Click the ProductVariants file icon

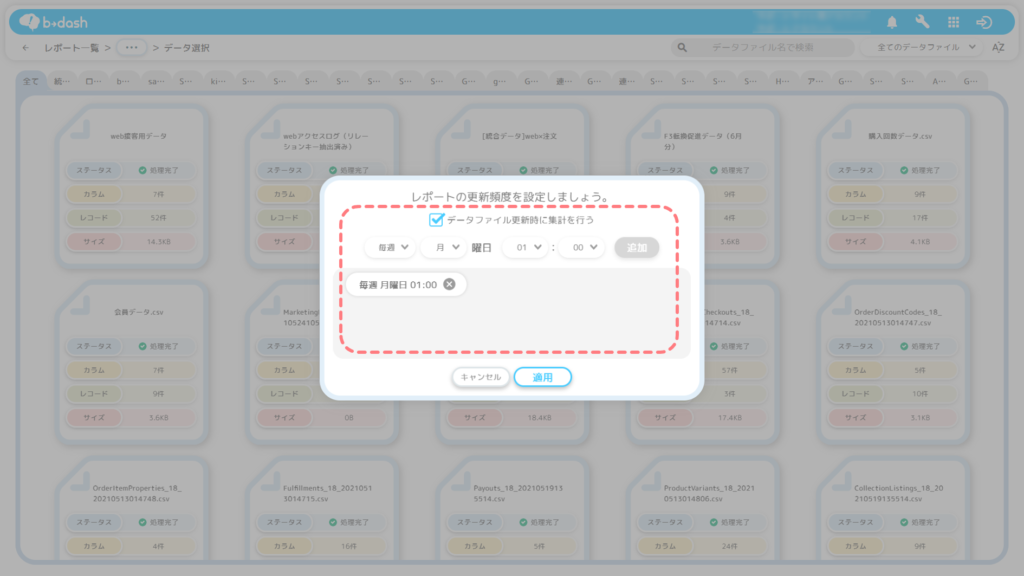click(652, 481)
